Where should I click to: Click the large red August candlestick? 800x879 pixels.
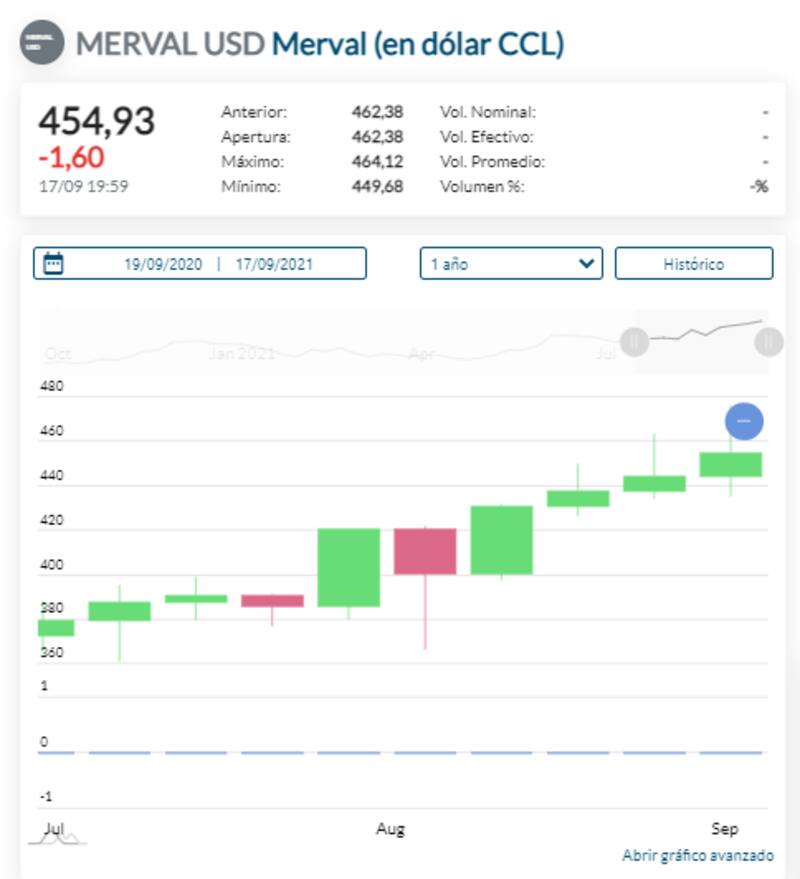425,551
